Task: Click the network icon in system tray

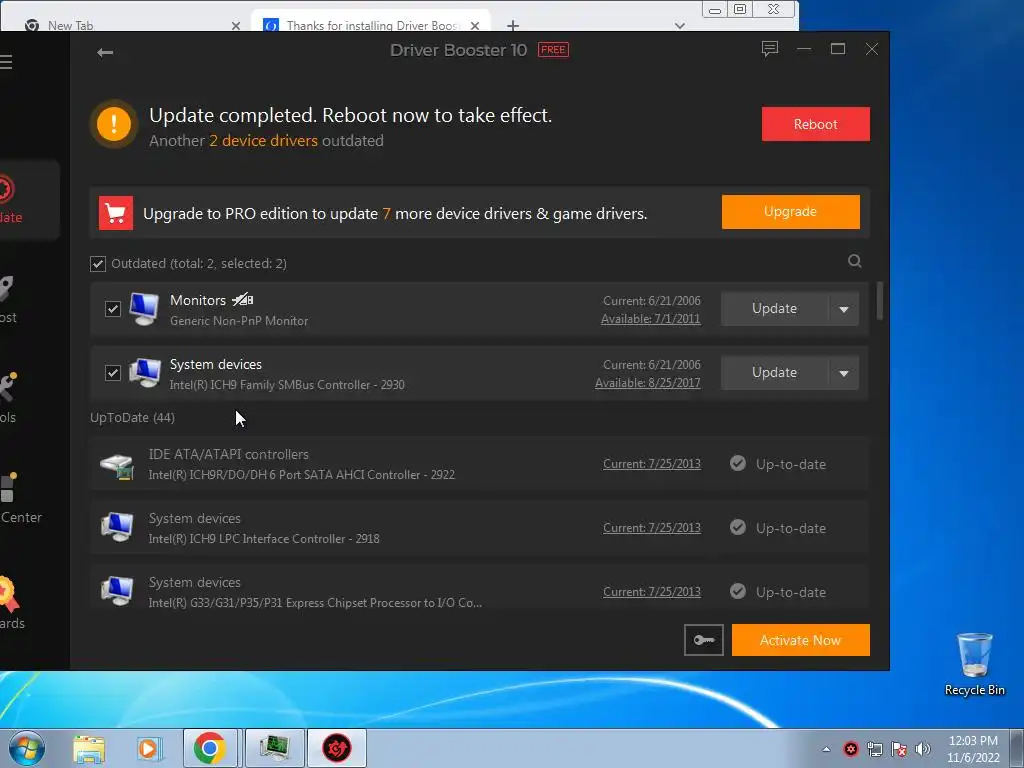Action: pos(874,749)
